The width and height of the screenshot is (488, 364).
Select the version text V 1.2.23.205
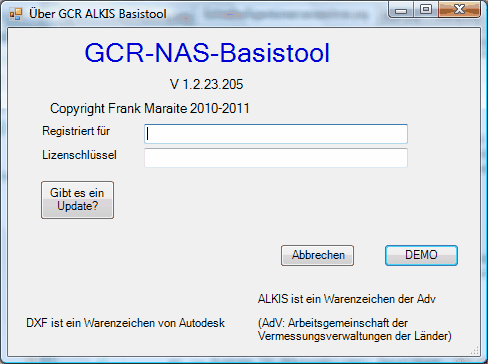(207, 84)
